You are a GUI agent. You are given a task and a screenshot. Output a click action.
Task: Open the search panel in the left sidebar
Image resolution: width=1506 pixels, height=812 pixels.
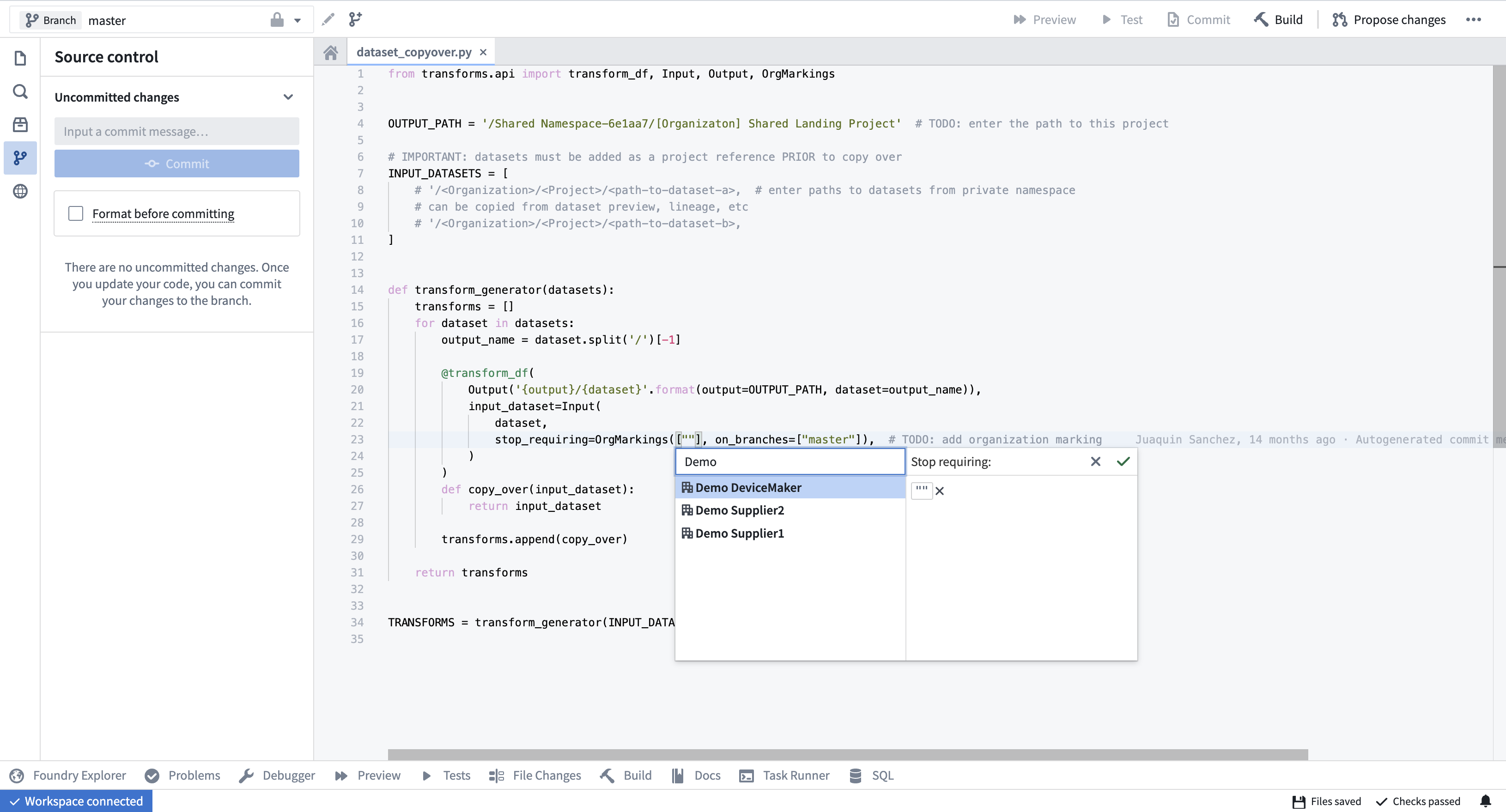pyautogui.click(x=20, y=92)
